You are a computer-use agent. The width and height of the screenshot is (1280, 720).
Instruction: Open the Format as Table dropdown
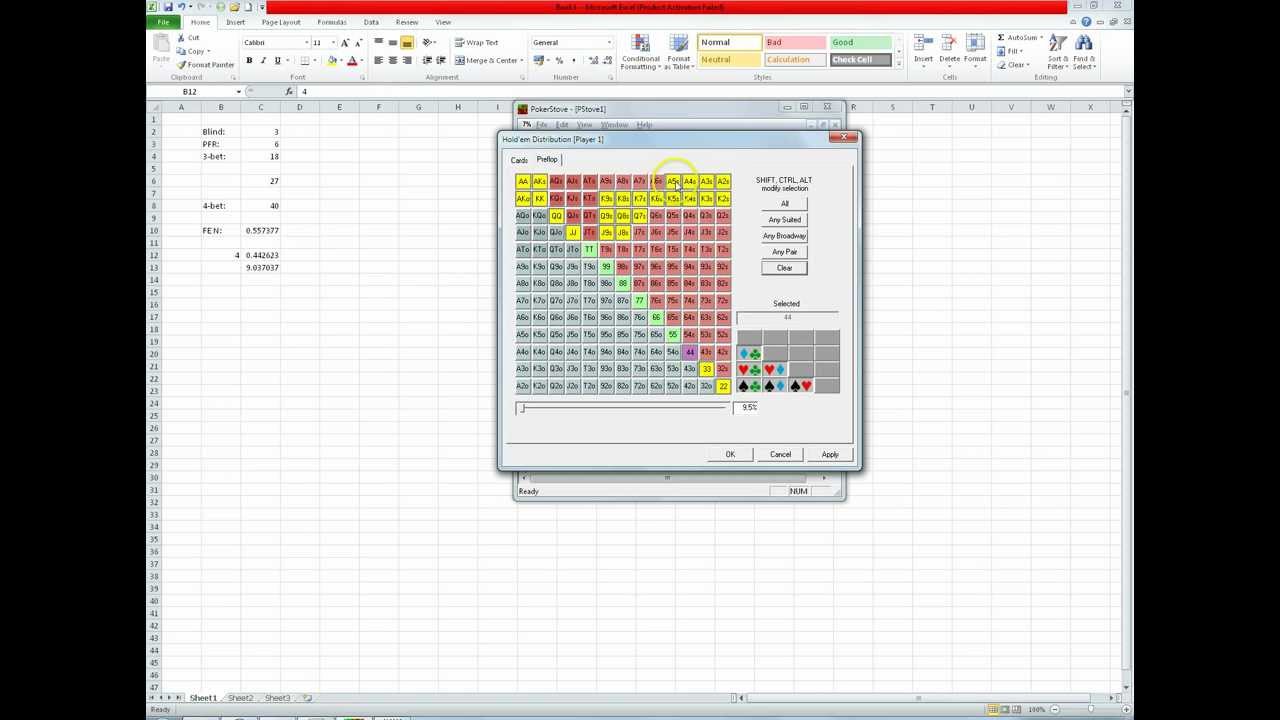click(x=679, y=53)
